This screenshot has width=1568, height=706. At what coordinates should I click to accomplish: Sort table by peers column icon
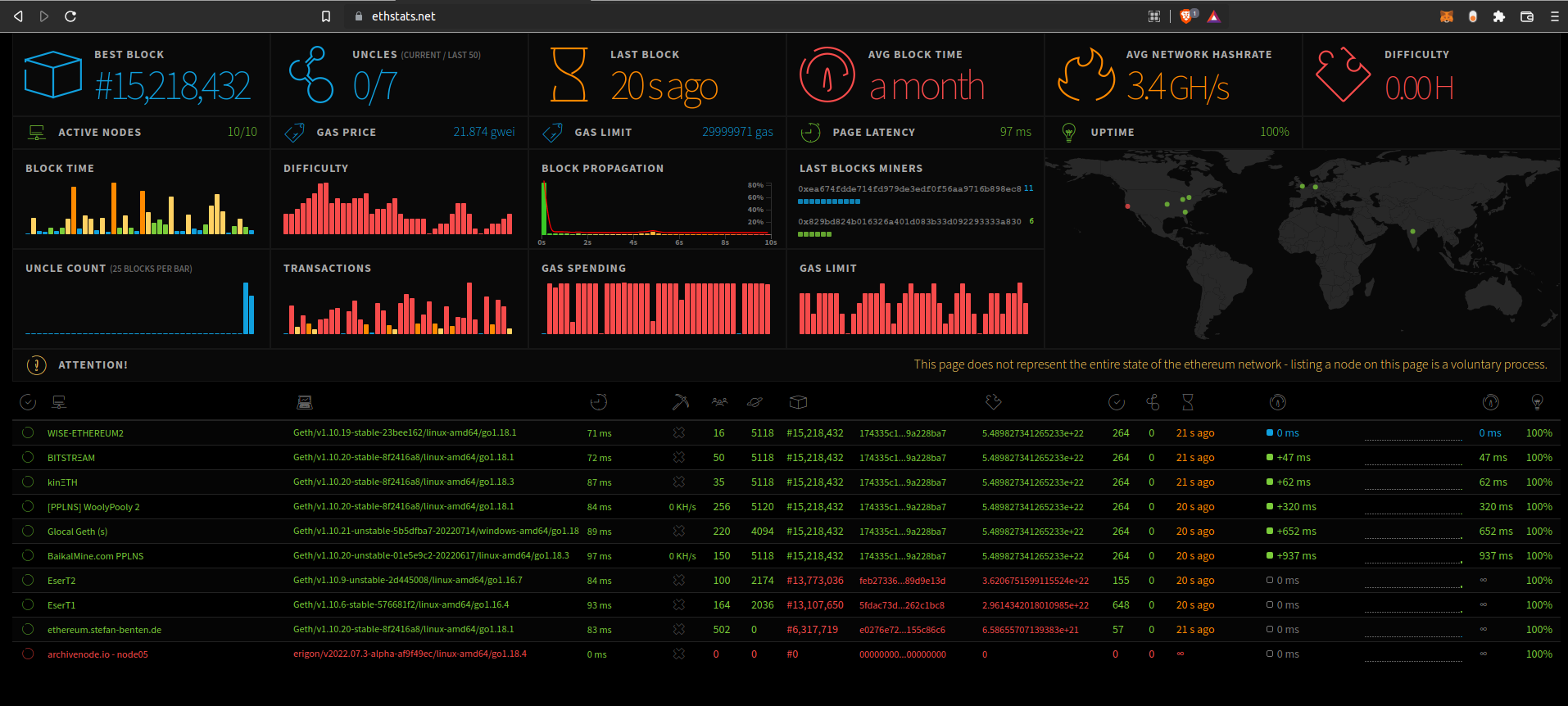pyautogui.click(x=719, y=402)
